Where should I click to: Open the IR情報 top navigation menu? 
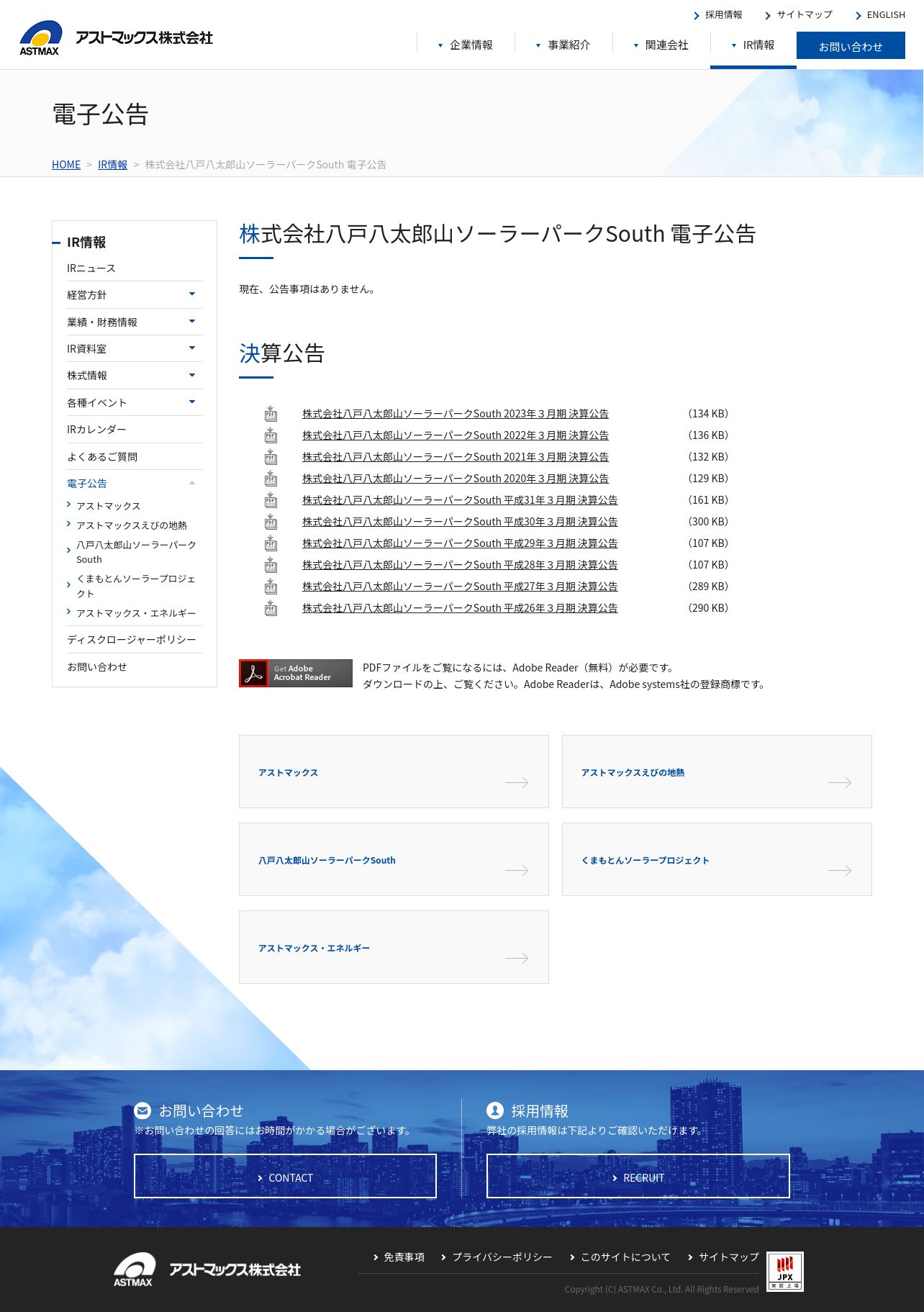coord(753,45)
